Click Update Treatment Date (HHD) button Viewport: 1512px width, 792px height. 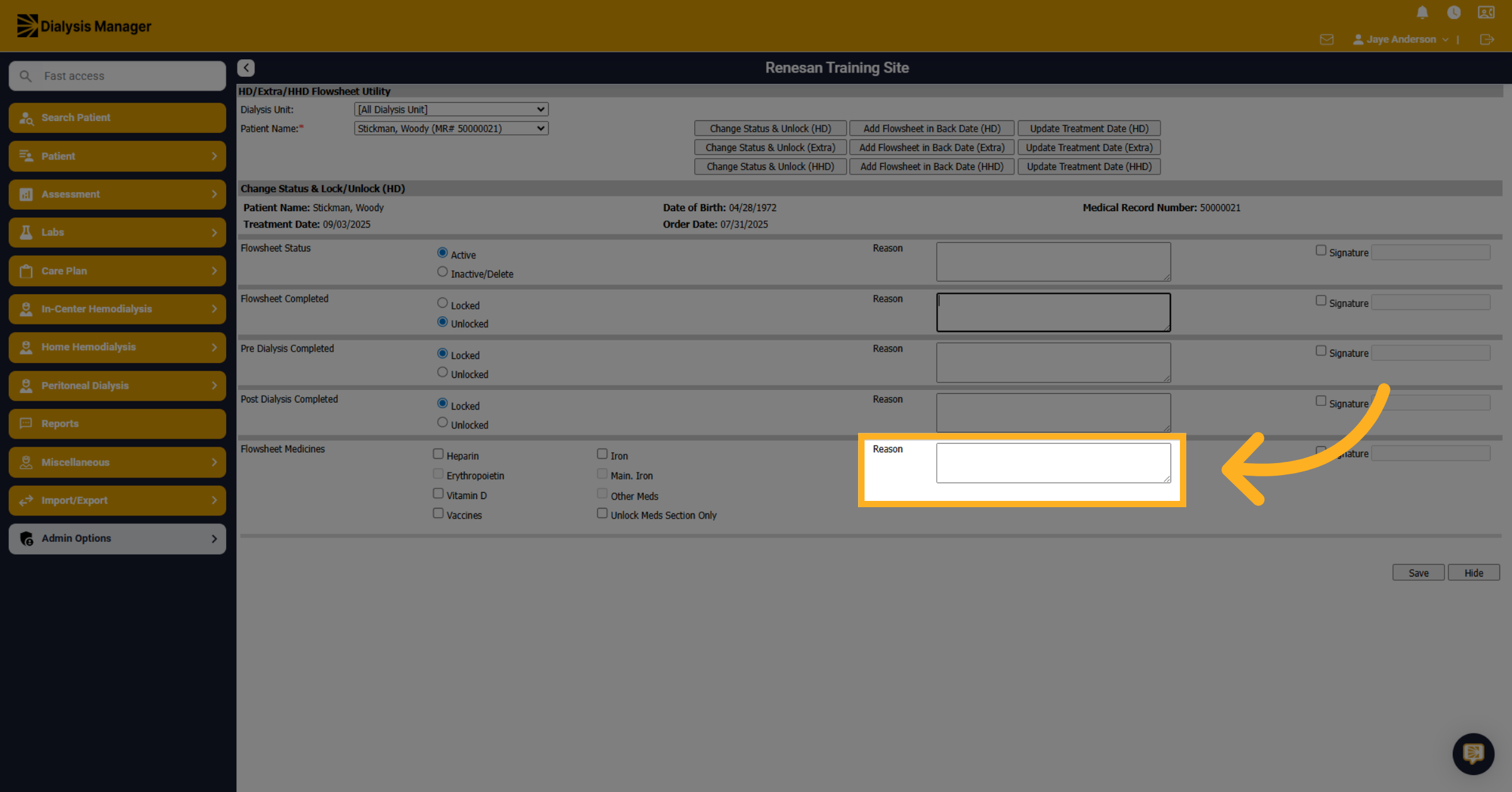(x=1089, y=166)
